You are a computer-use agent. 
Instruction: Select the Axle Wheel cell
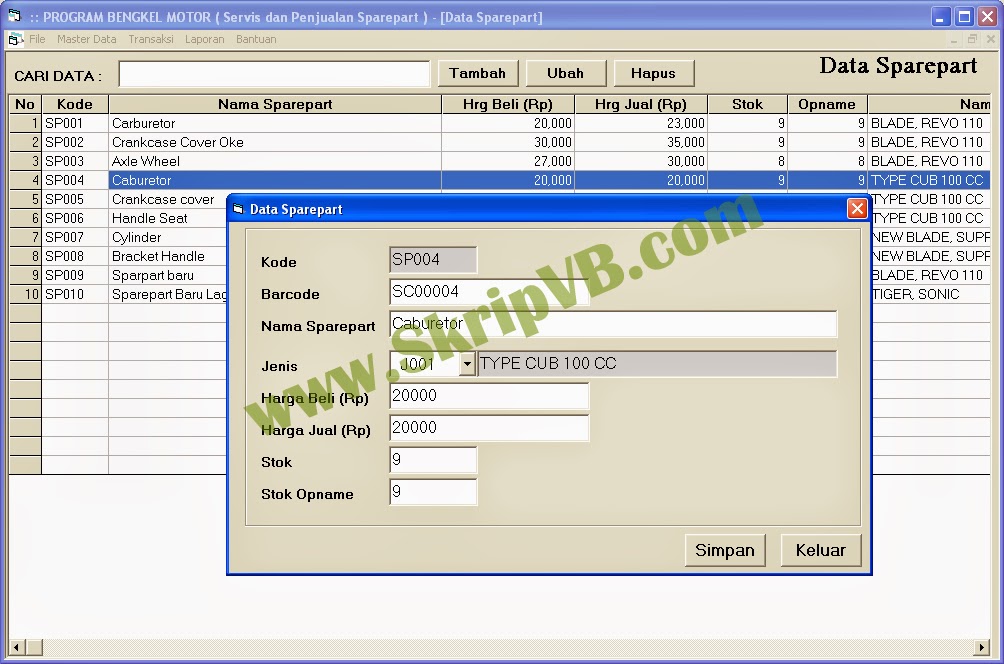(275, 161)
